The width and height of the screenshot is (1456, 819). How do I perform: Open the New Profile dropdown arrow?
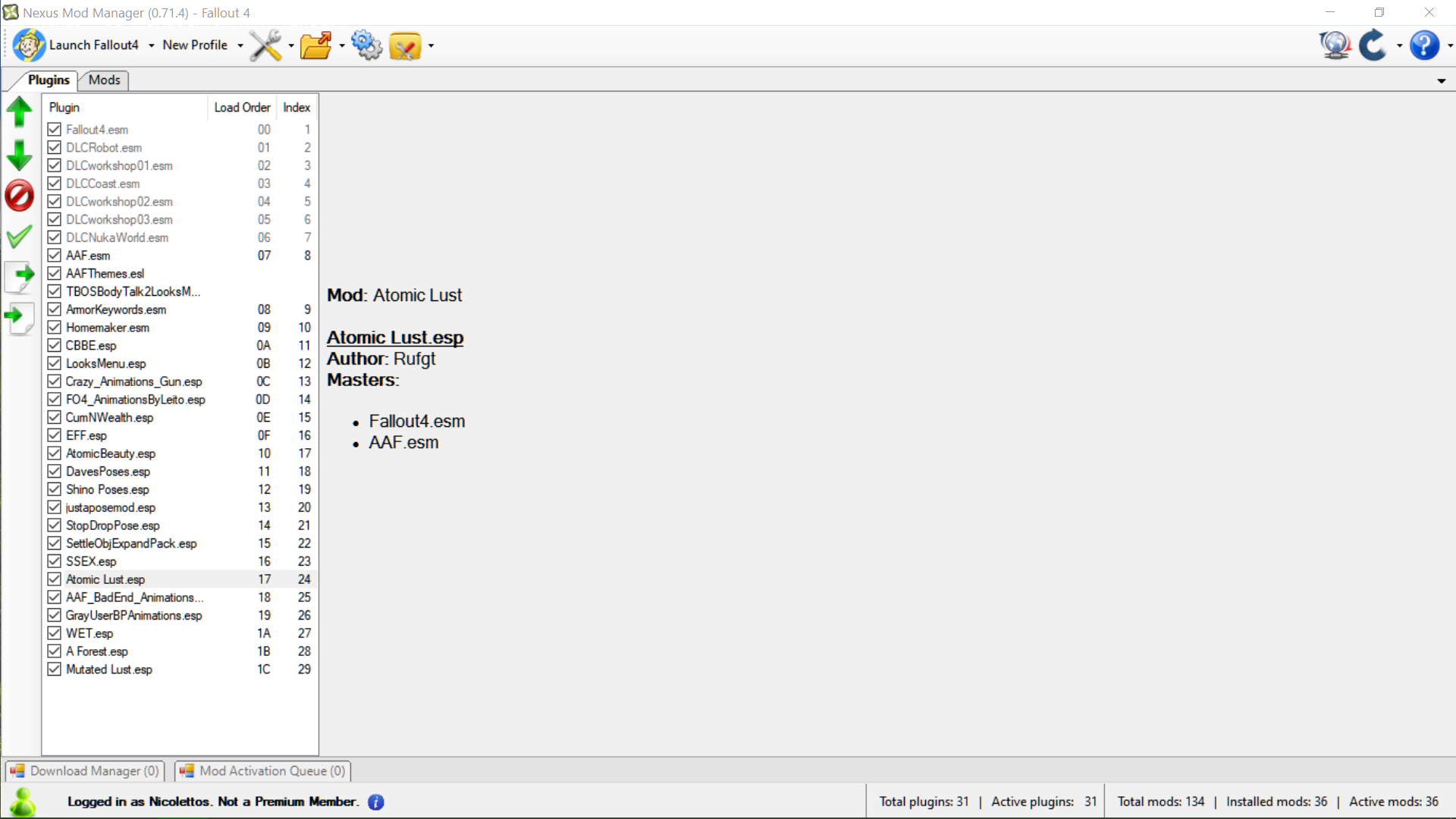pos(240,46)
